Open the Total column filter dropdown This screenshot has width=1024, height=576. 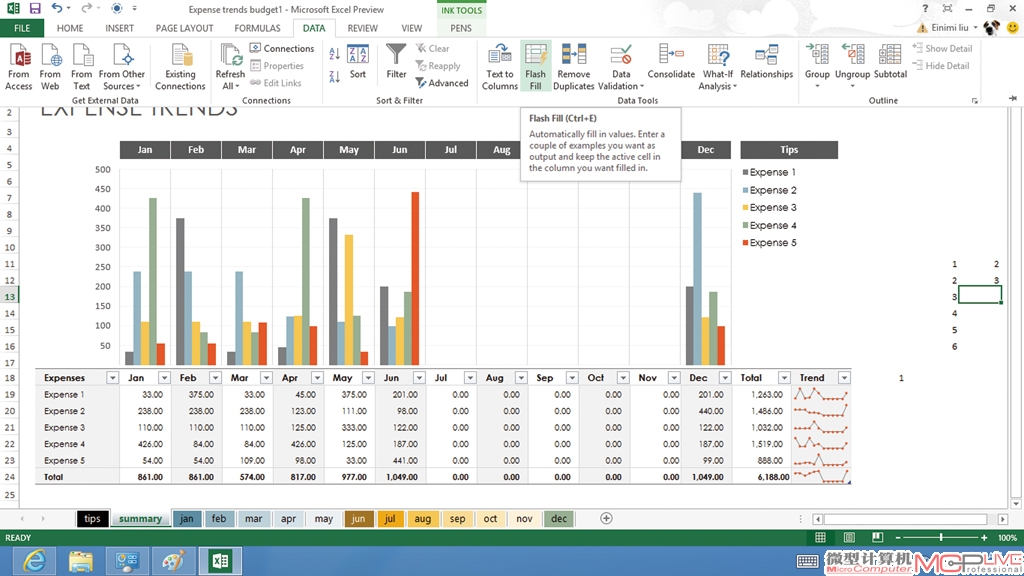tap(784, 378)
